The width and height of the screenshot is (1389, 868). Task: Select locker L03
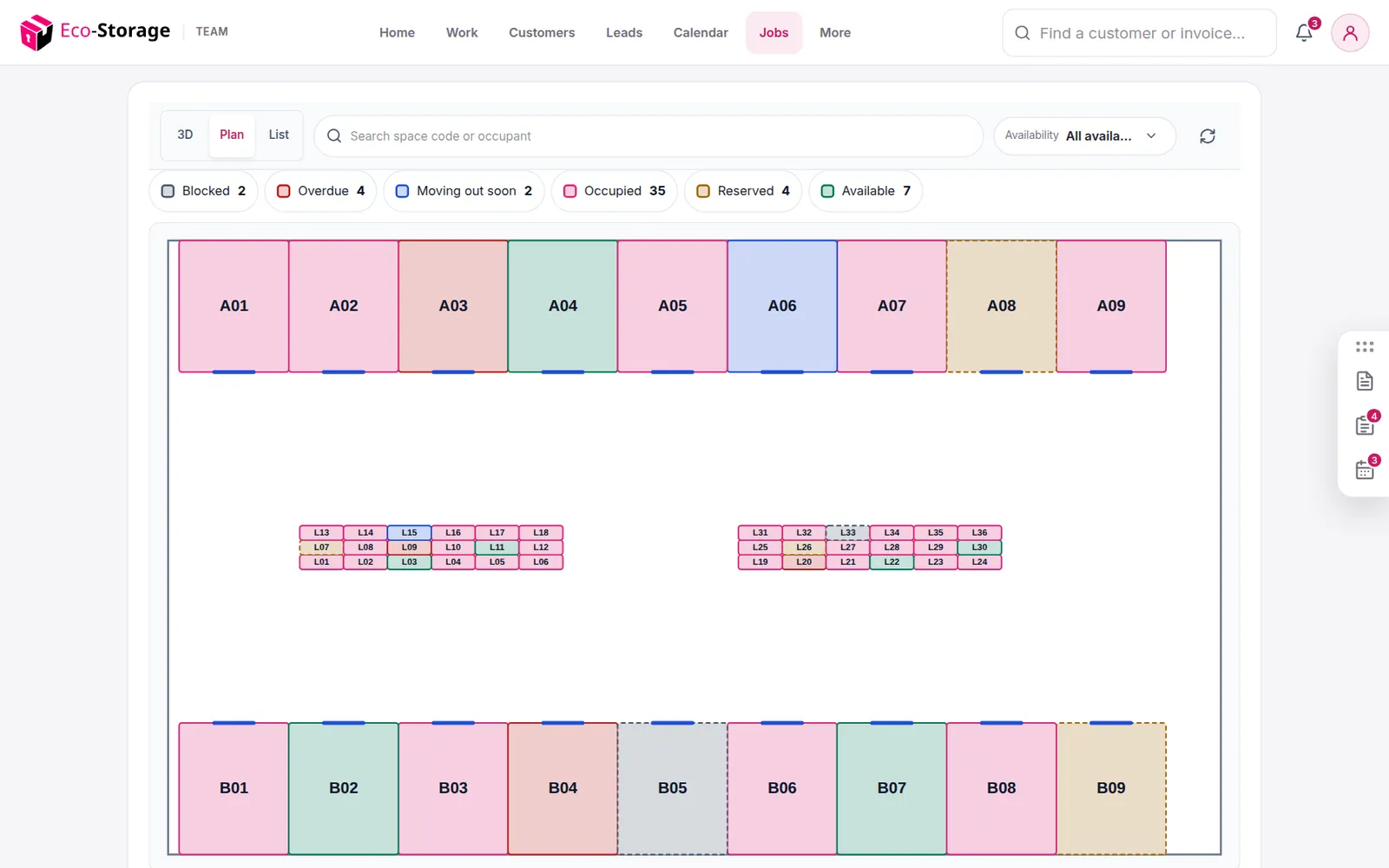tap(409, 562)
